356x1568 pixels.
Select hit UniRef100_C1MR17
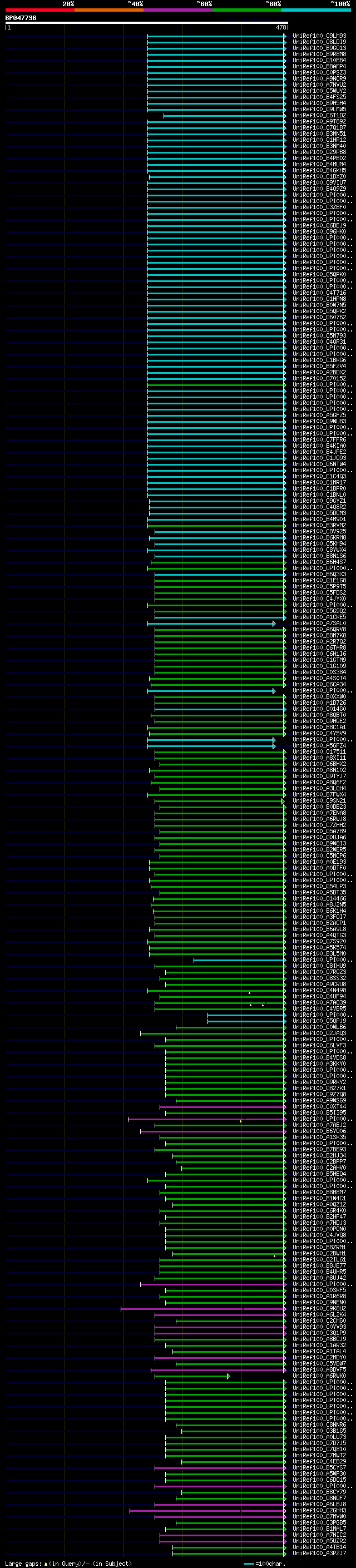point(319,482)
